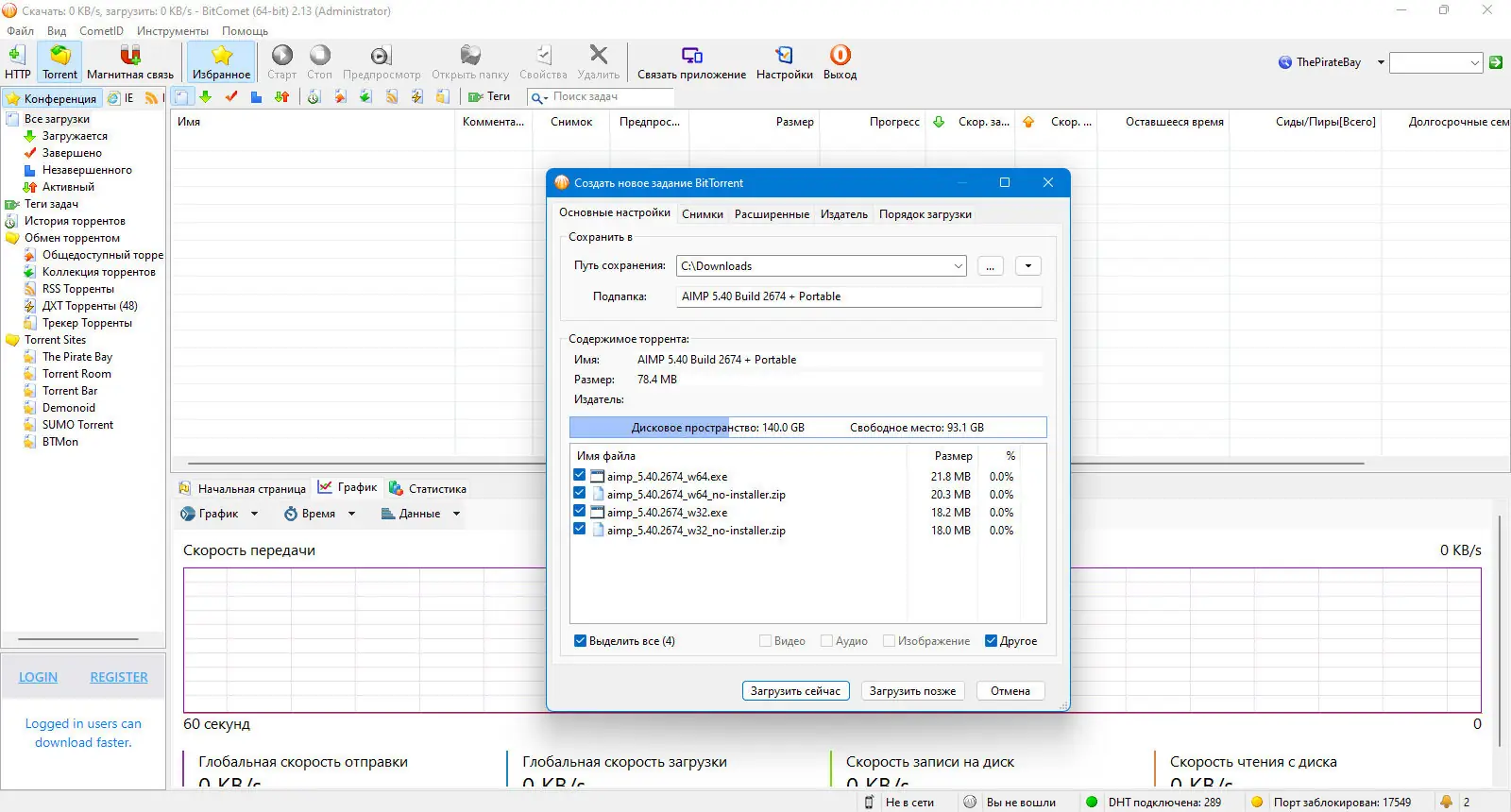
Task: Select ДХТ Торренты (48) in the sidebar
Action: [89, 306]
